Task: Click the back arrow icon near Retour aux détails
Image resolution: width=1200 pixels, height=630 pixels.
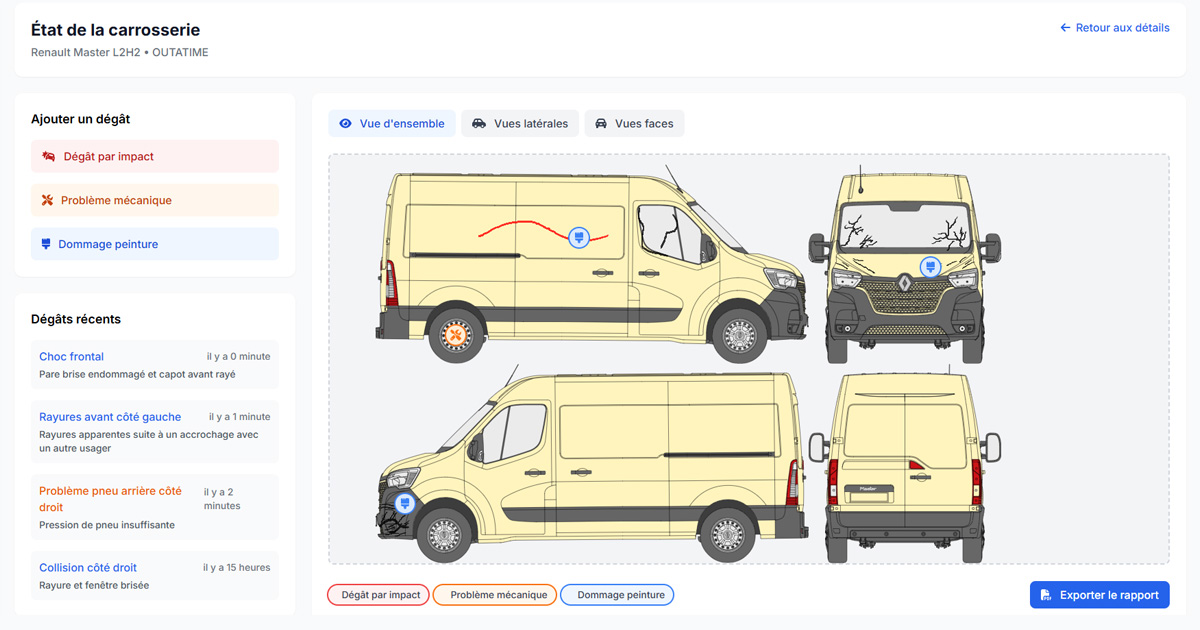Action: coord(1065,28)
